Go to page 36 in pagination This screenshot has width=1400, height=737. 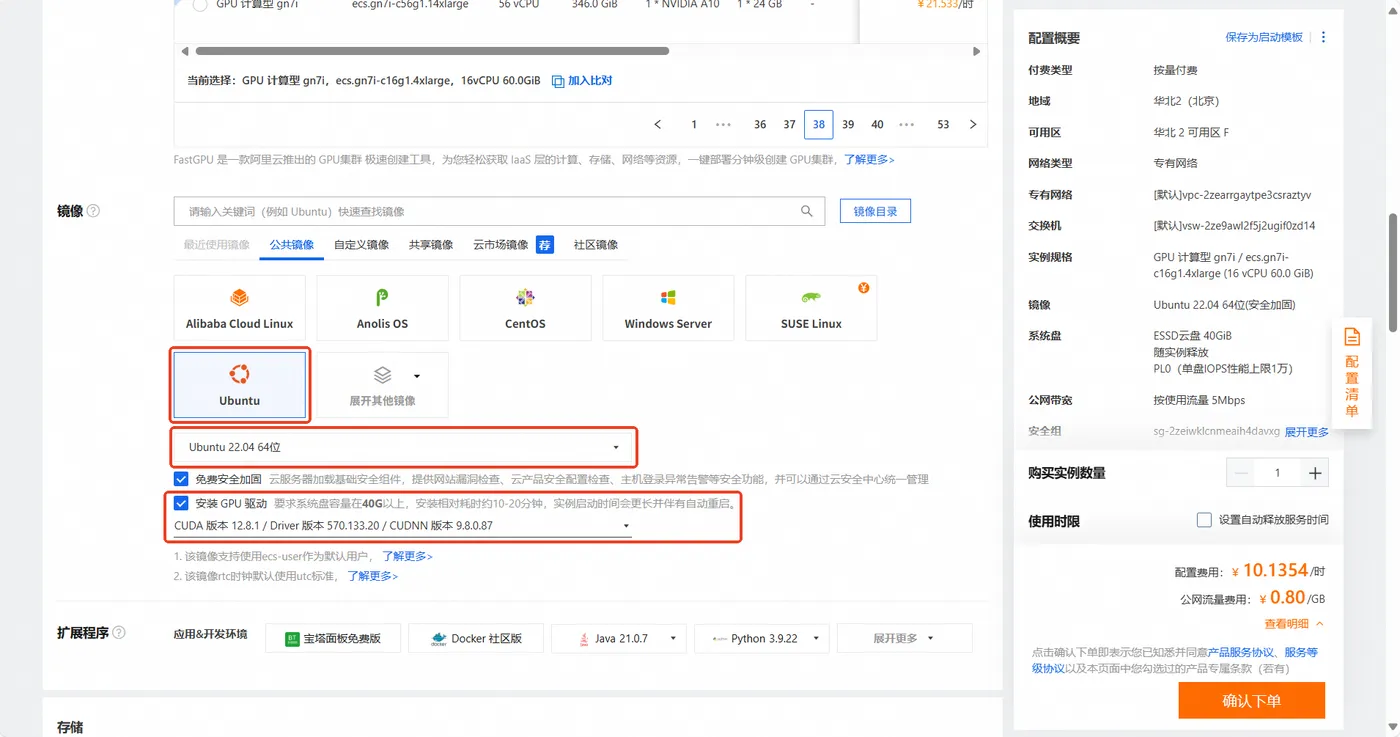pyautogui.click(x=760, y=124)
